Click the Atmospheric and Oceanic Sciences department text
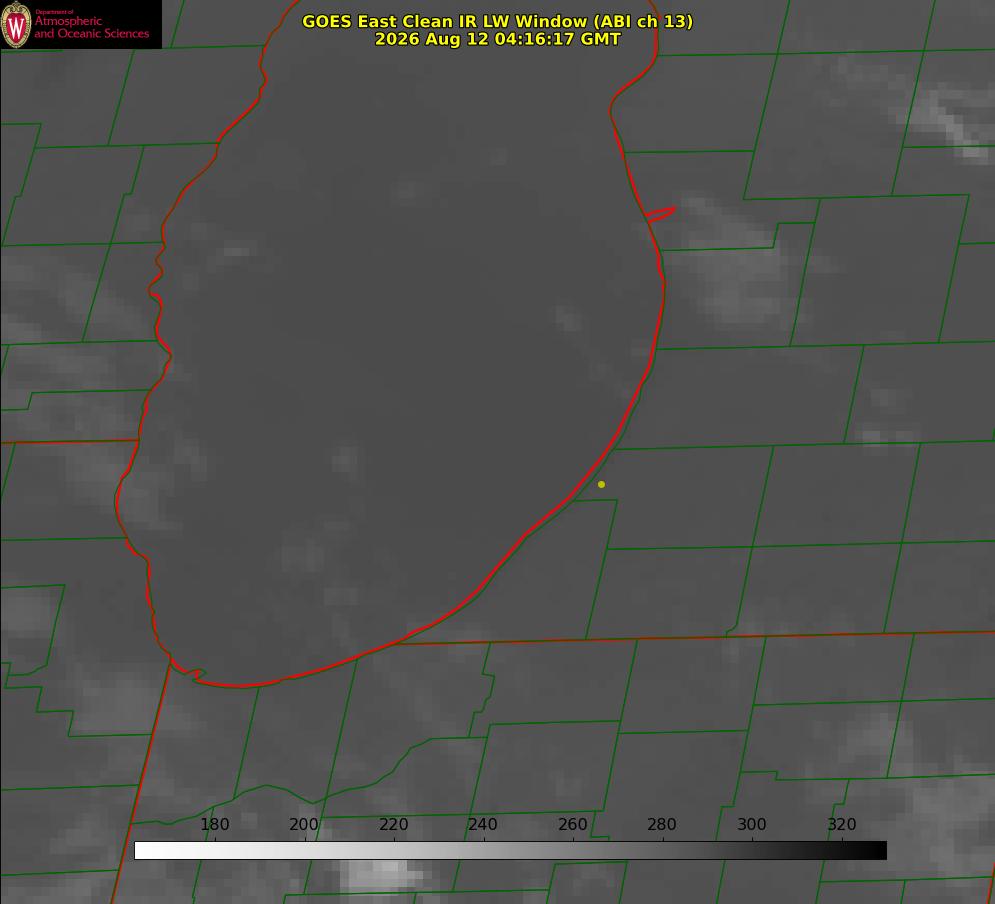The width and height of the screenshot is (995, 904). pyautogui.click(x=91, y=25)
